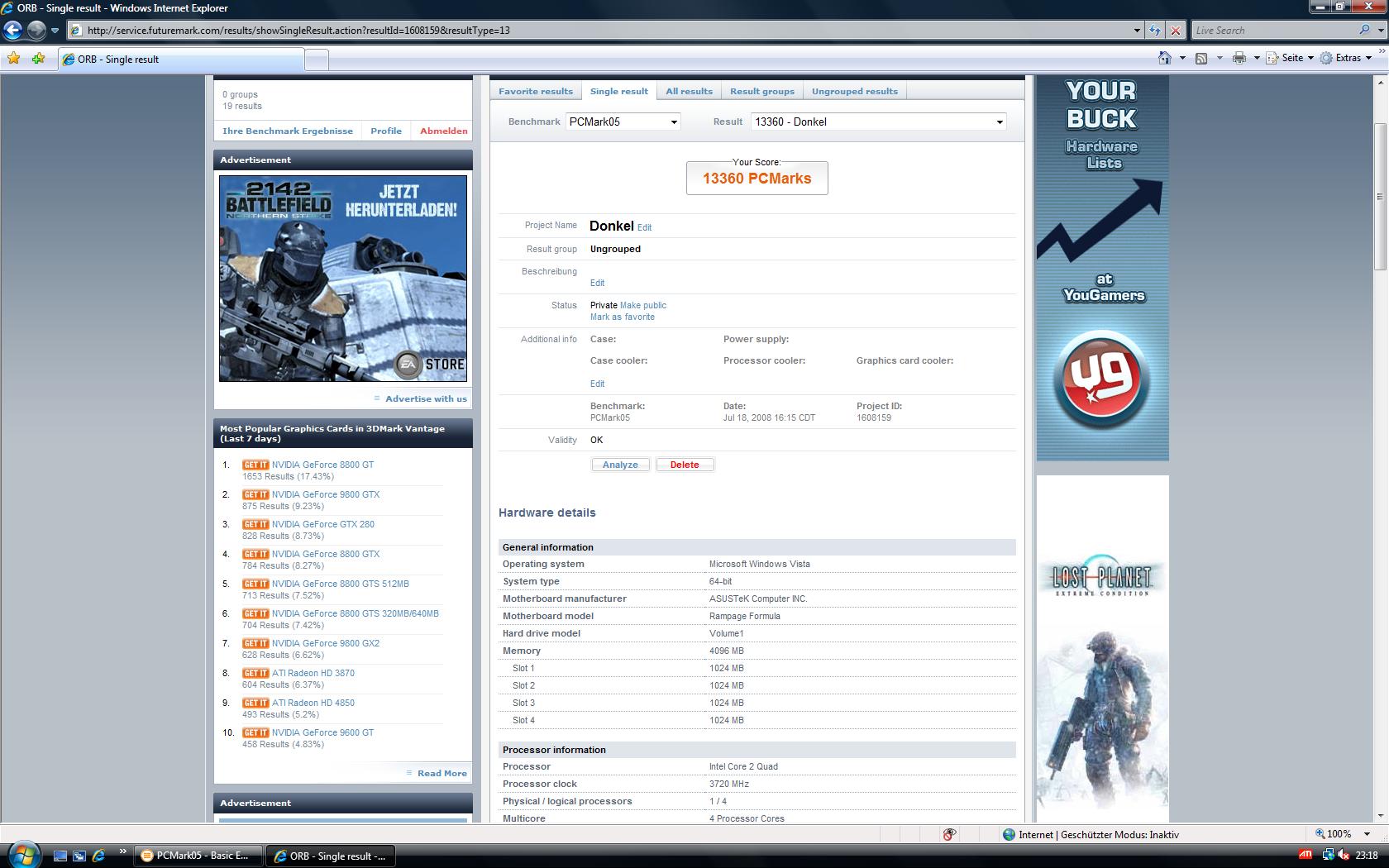The height and width of the screenshot is (868, 1389).
Task: Click the Battlefield 2142 advertisement image
Action: 343,278
